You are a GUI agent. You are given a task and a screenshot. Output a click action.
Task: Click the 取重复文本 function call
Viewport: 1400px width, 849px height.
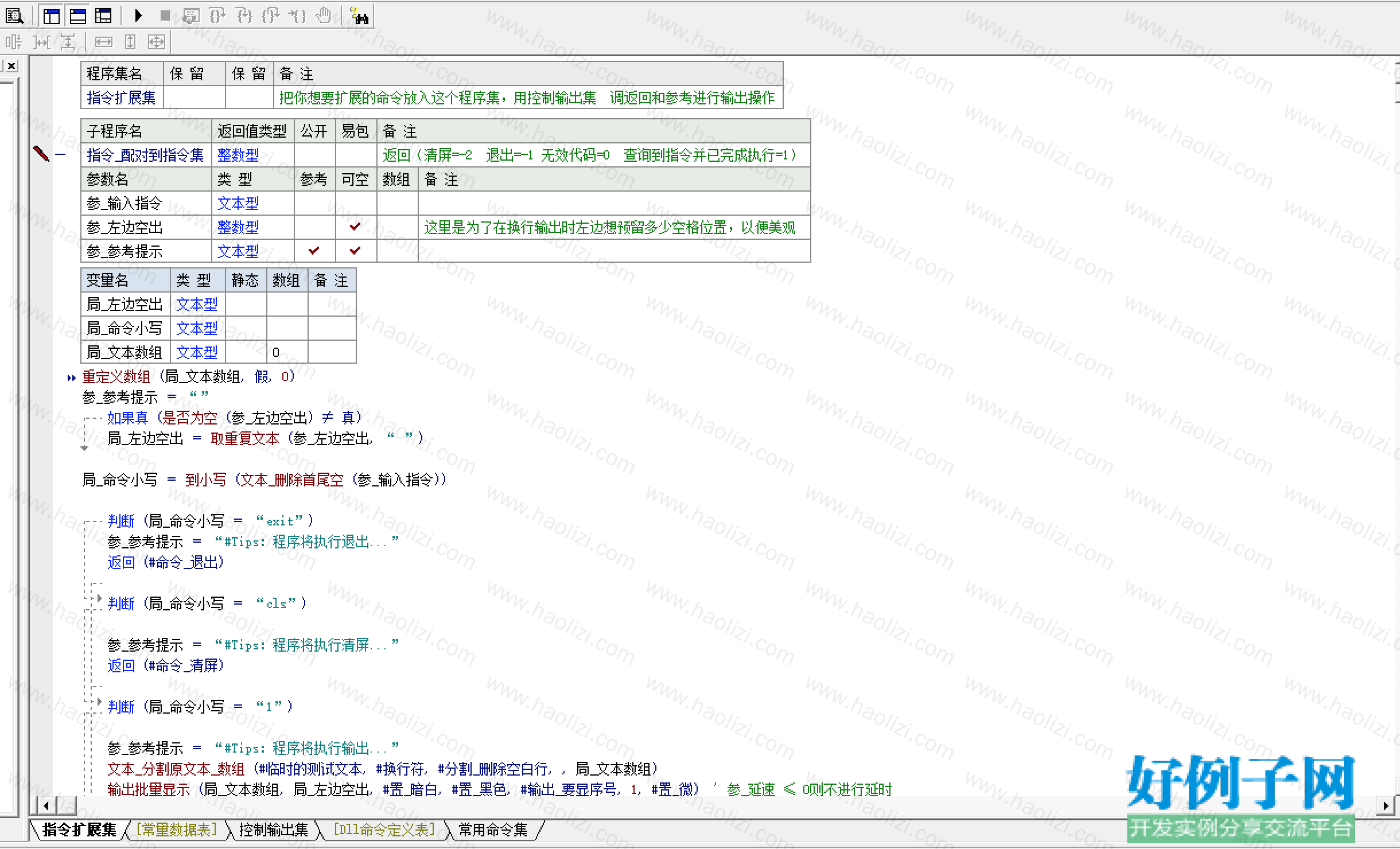(244, 439)
